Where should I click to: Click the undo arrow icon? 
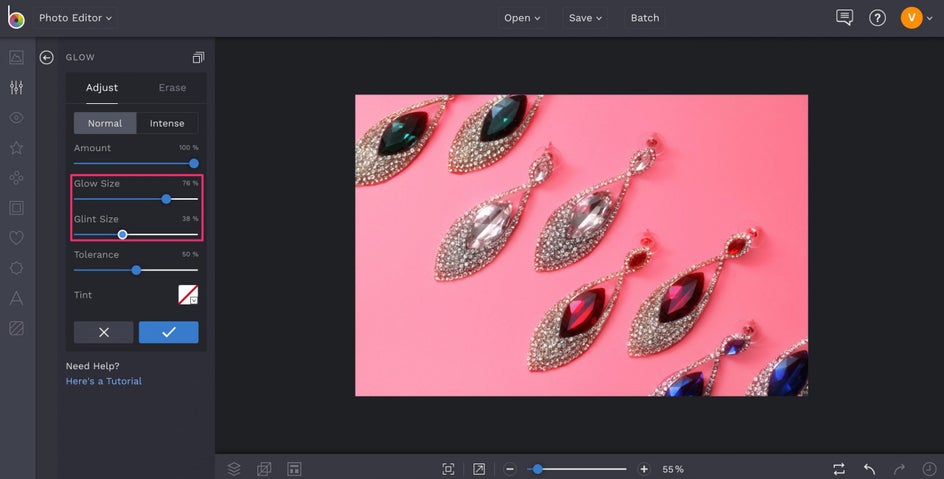pos(869,469)
